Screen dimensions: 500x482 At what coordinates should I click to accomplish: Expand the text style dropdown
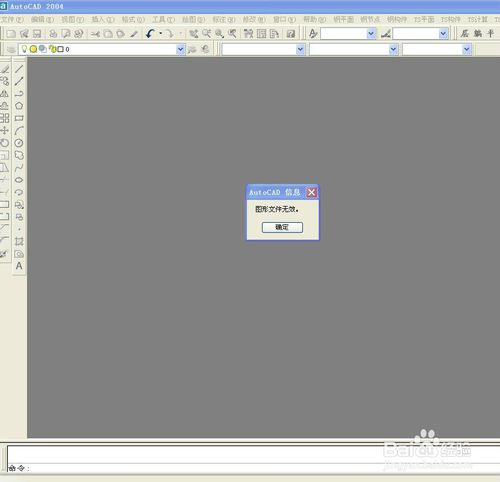[x=371, y=34]
